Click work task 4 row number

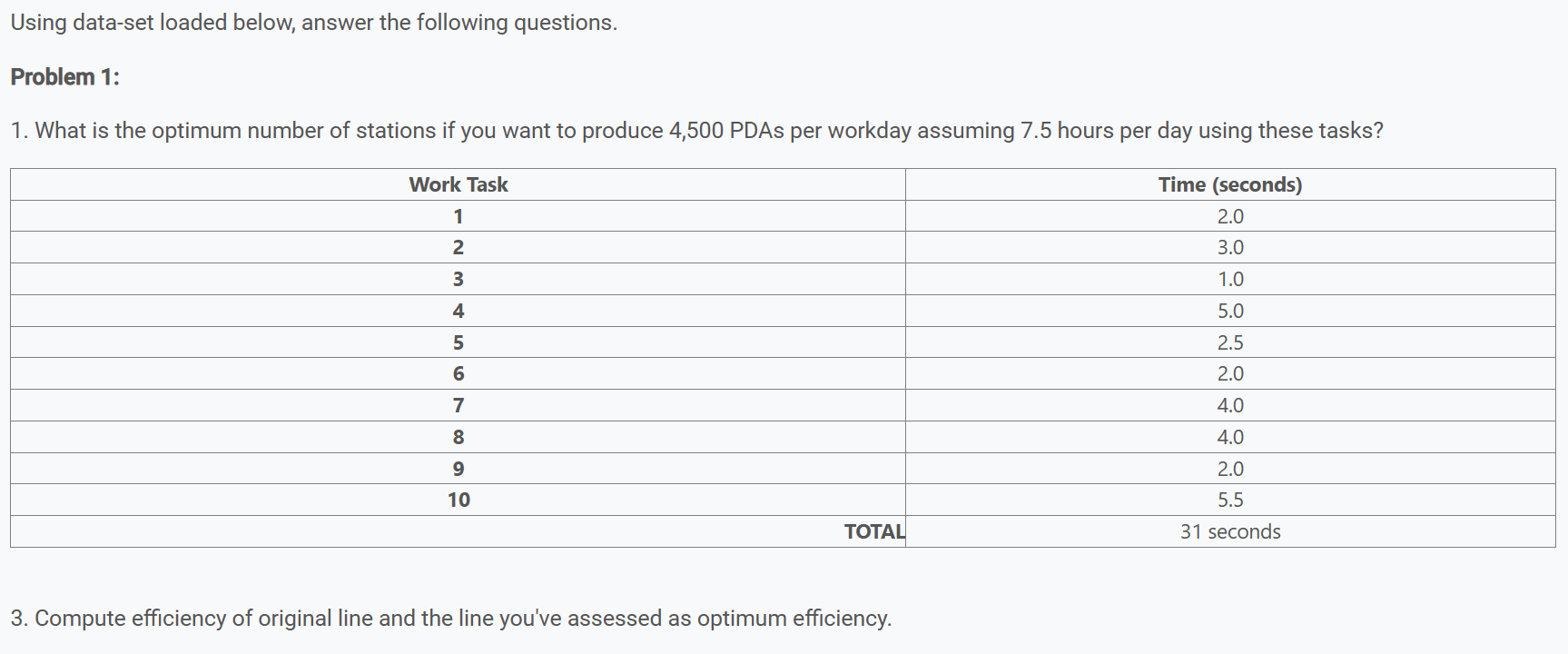click(459, 311)
